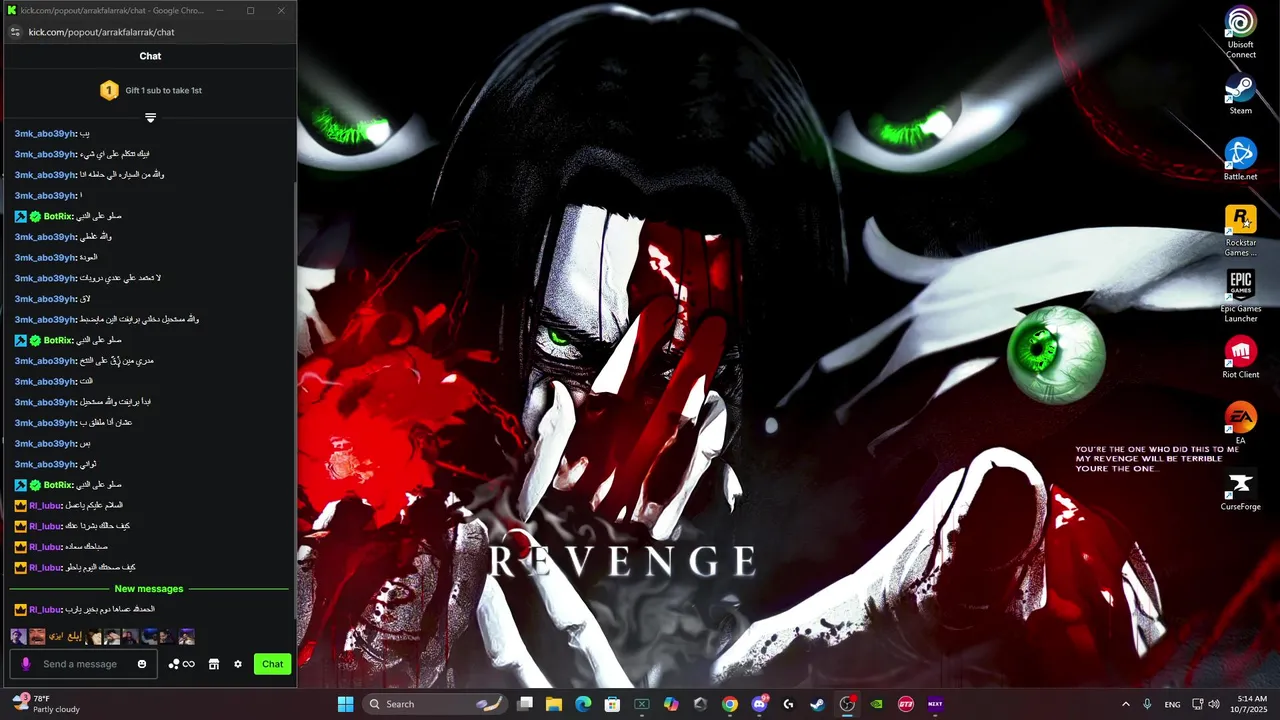Switch input language from ENG
The image size is (1280, 720).
click(1172, 704)
